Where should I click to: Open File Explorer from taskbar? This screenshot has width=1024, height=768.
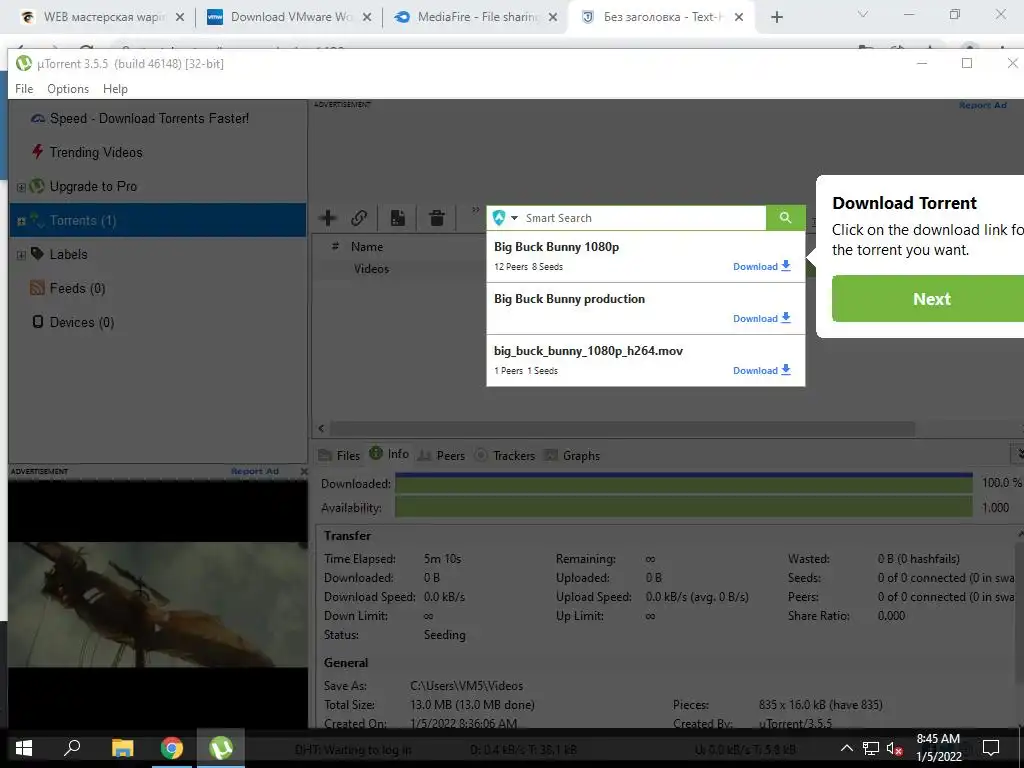click(122, 748)
